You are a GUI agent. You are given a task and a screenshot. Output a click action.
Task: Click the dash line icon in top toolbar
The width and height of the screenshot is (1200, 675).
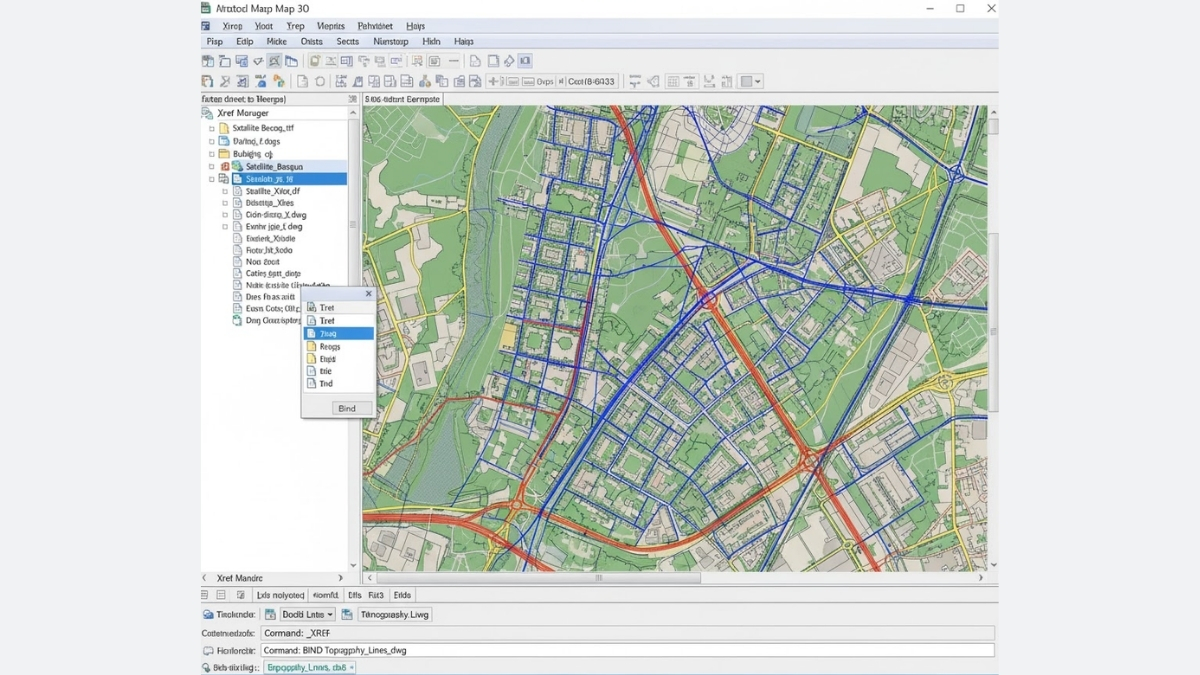click(x=454, y=61)
